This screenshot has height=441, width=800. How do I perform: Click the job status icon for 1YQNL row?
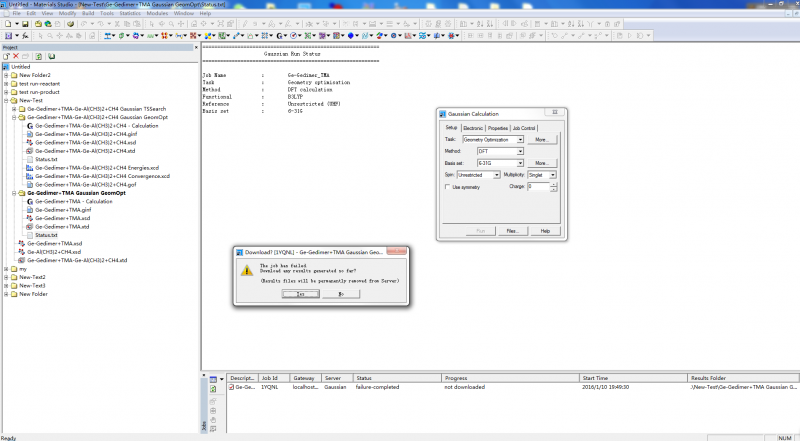coord(231,387)
